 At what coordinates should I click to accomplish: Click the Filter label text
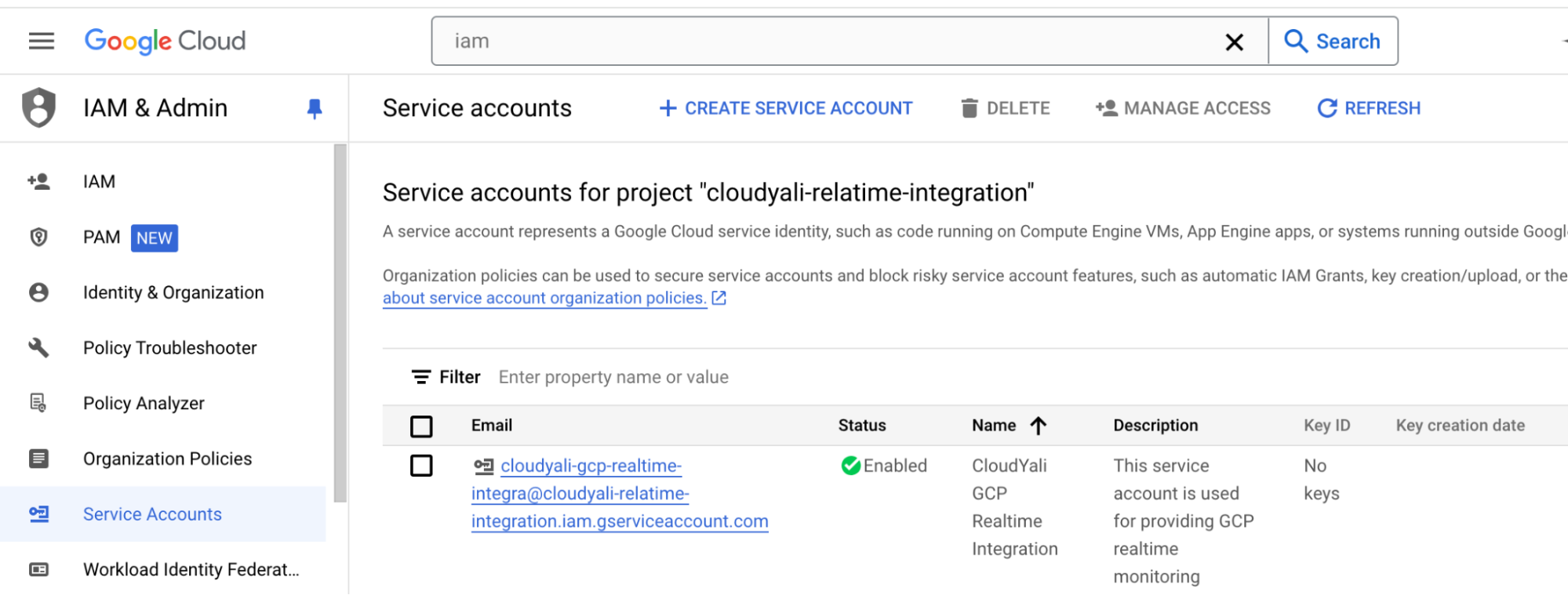pyautogui.click(x=460, y=377)
